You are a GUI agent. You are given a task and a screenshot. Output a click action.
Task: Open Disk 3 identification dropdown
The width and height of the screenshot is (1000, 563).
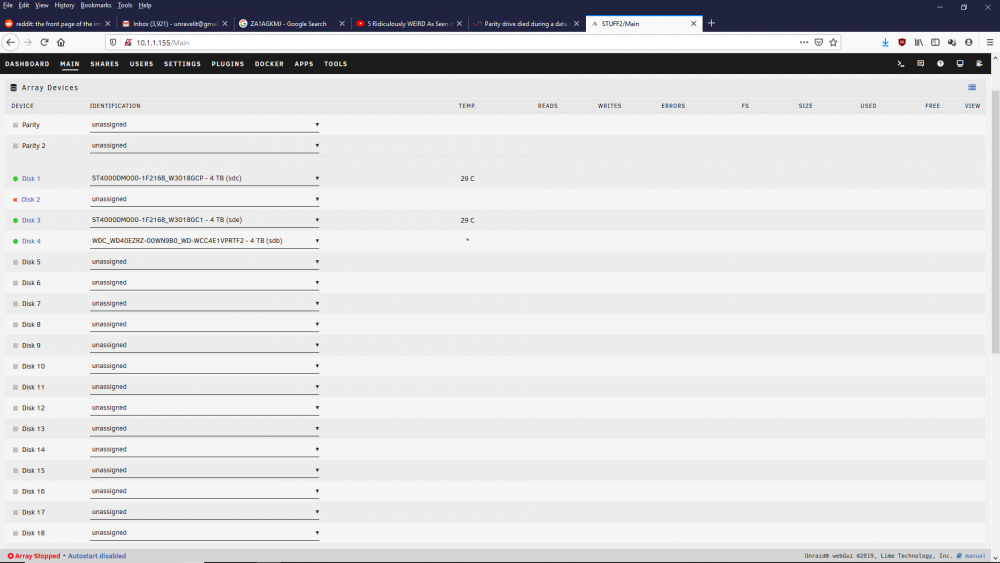(204, 220)
